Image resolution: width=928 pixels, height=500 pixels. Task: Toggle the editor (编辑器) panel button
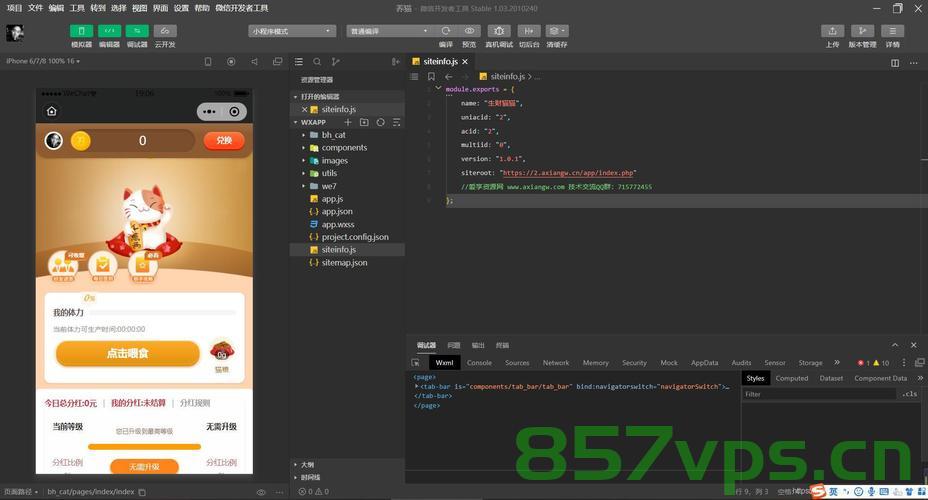[109, 31]
